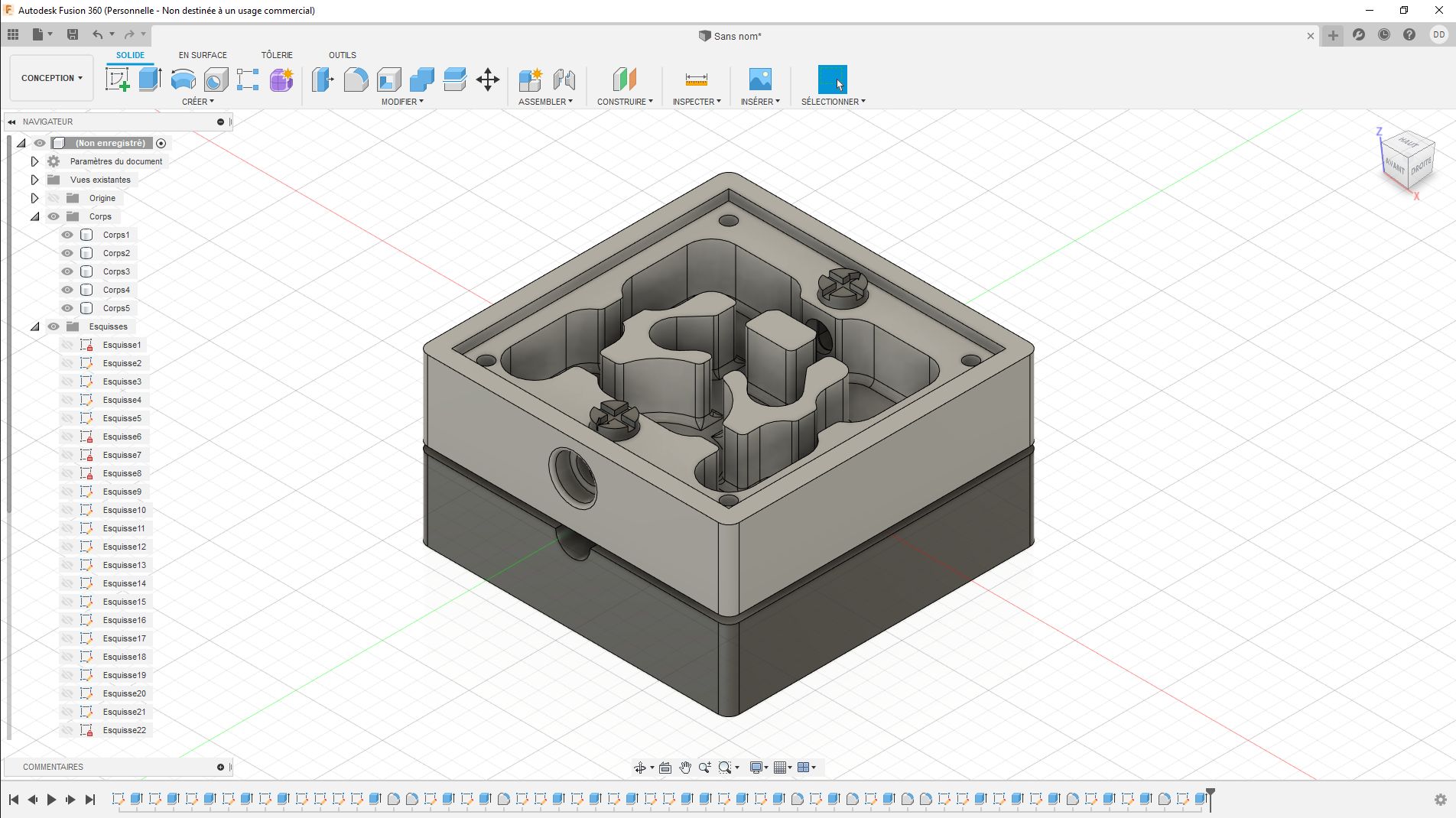
Task: Switch to the EN SURFACE tab
Action: pos(203,55)
